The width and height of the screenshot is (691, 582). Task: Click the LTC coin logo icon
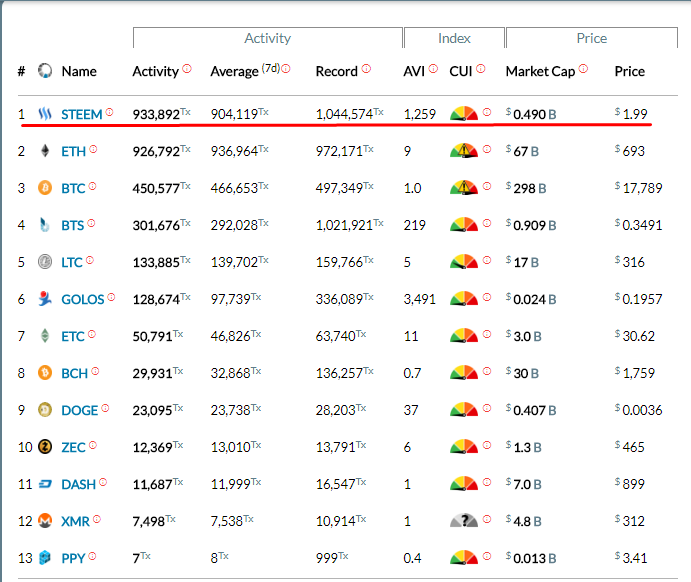(45, 262)
